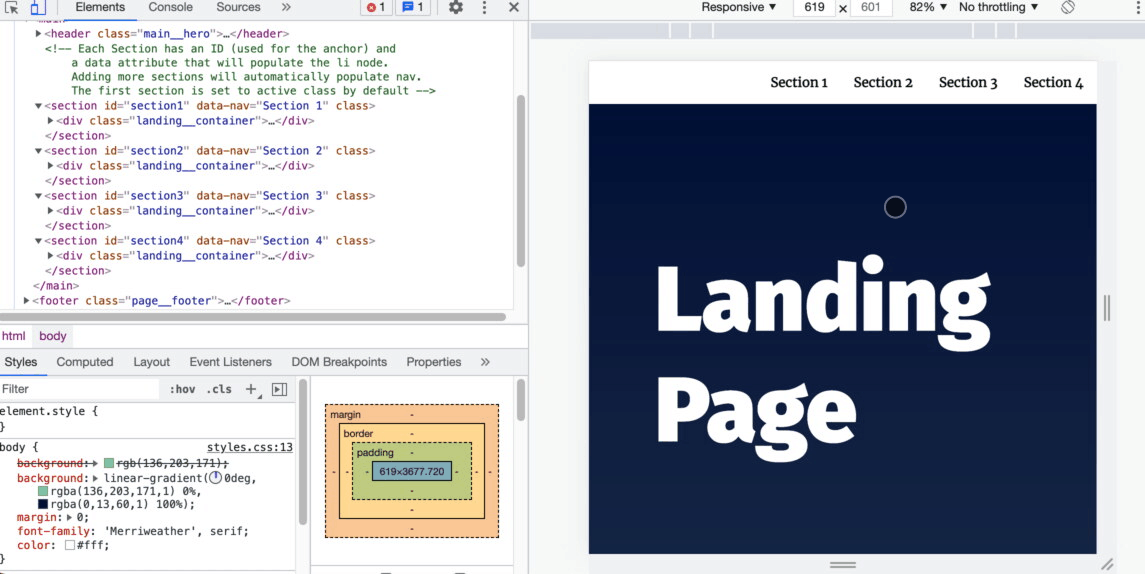Switch to the Sources tab

[238, 7]
